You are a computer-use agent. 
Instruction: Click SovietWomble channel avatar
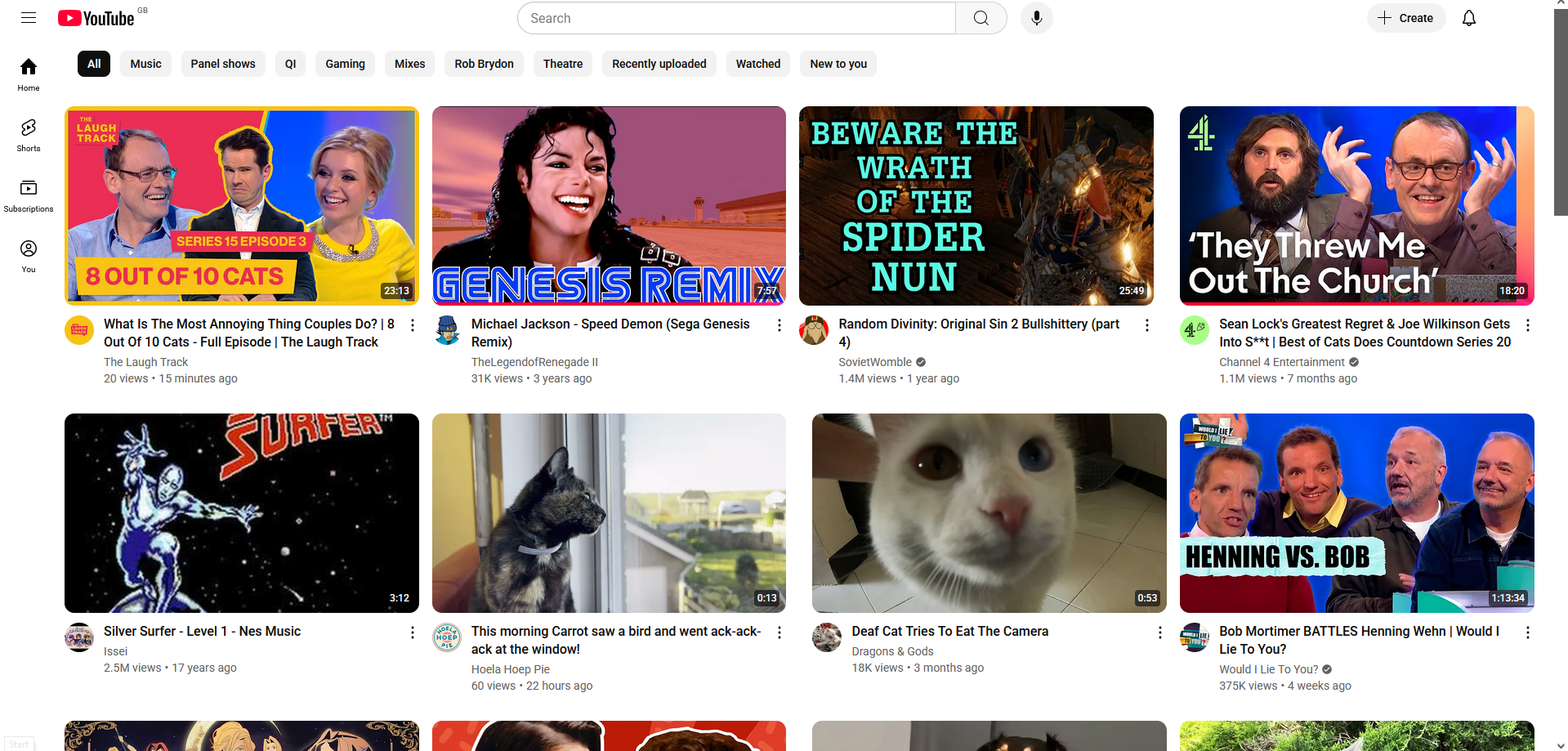point(814,330)
